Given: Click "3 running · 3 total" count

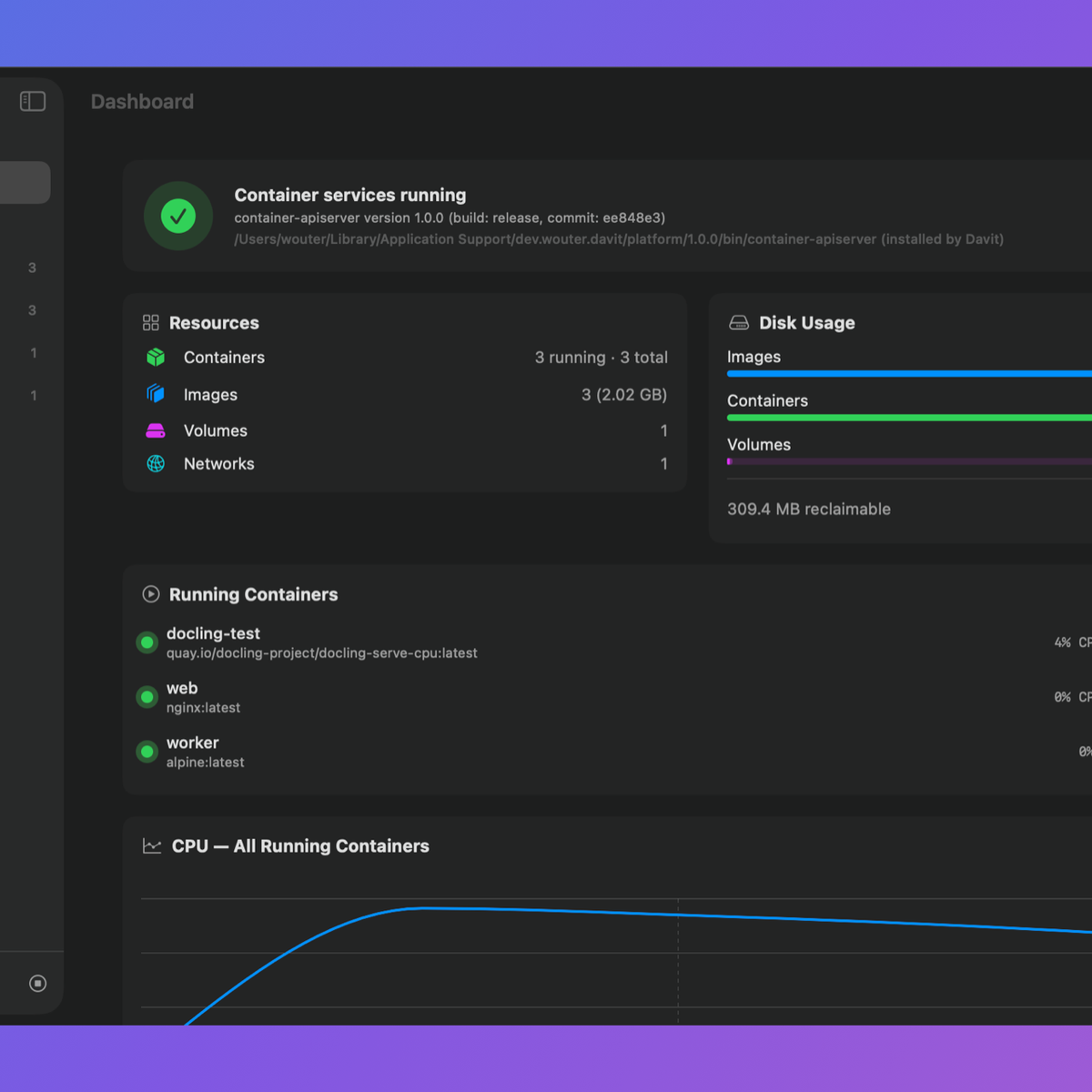Looking at the screenshot, I should point(602,358).
